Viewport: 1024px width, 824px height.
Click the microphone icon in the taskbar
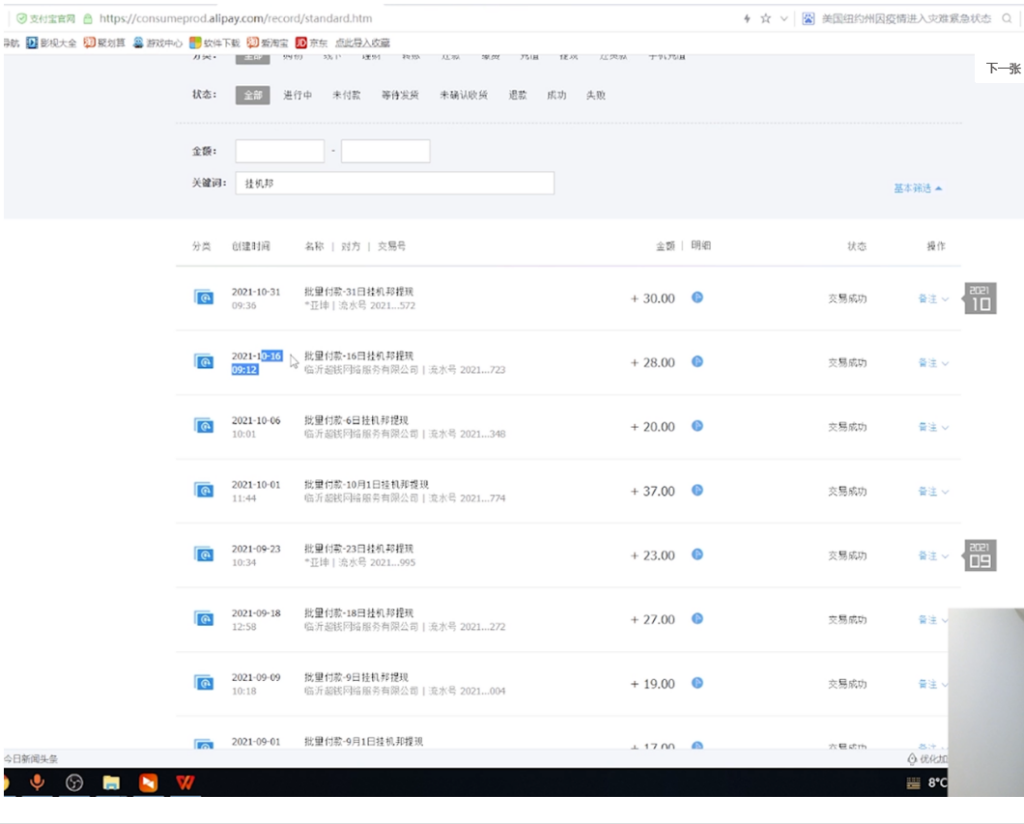[x=37, y=782]
